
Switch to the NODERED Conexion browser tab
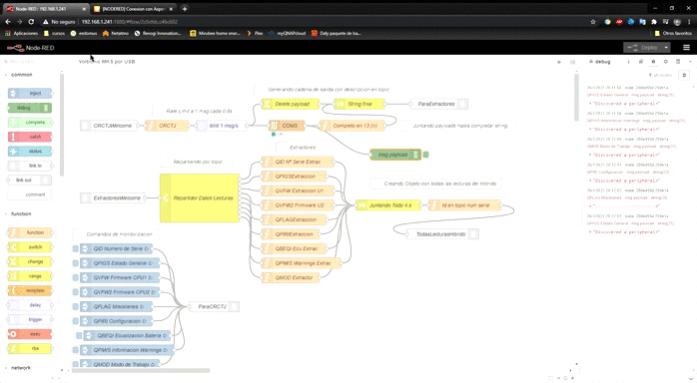(x=132, y=9)
